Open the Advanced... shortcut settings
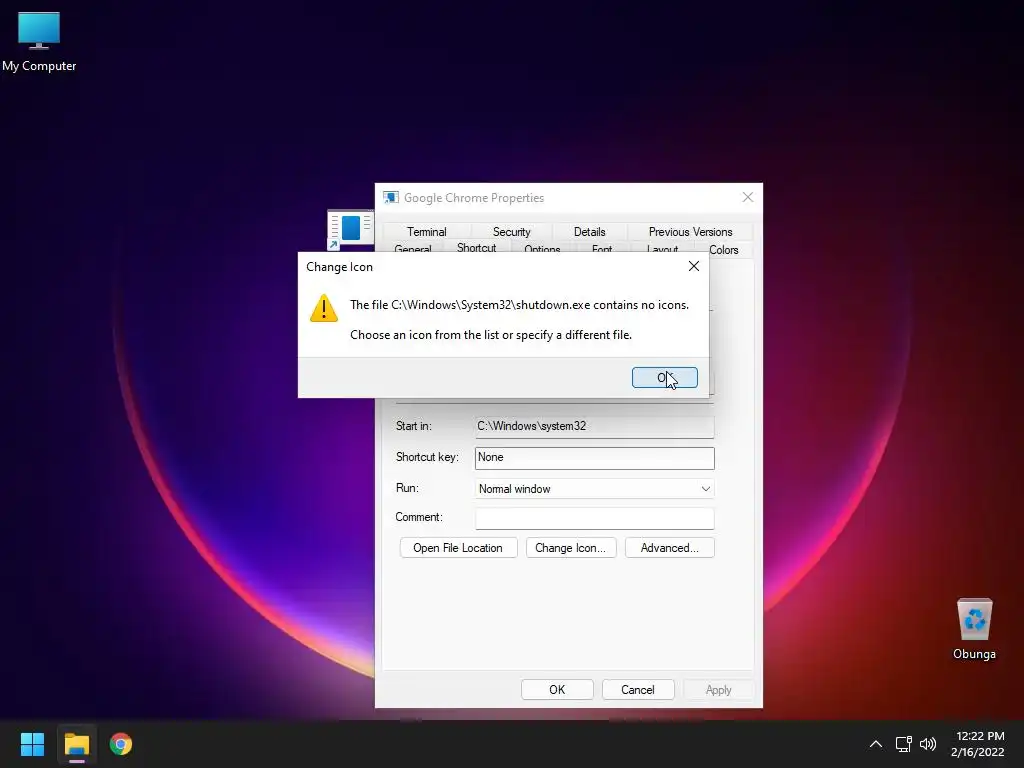Image resolution: width=1024 pixels, height=768 pixels. coord(669,548)
